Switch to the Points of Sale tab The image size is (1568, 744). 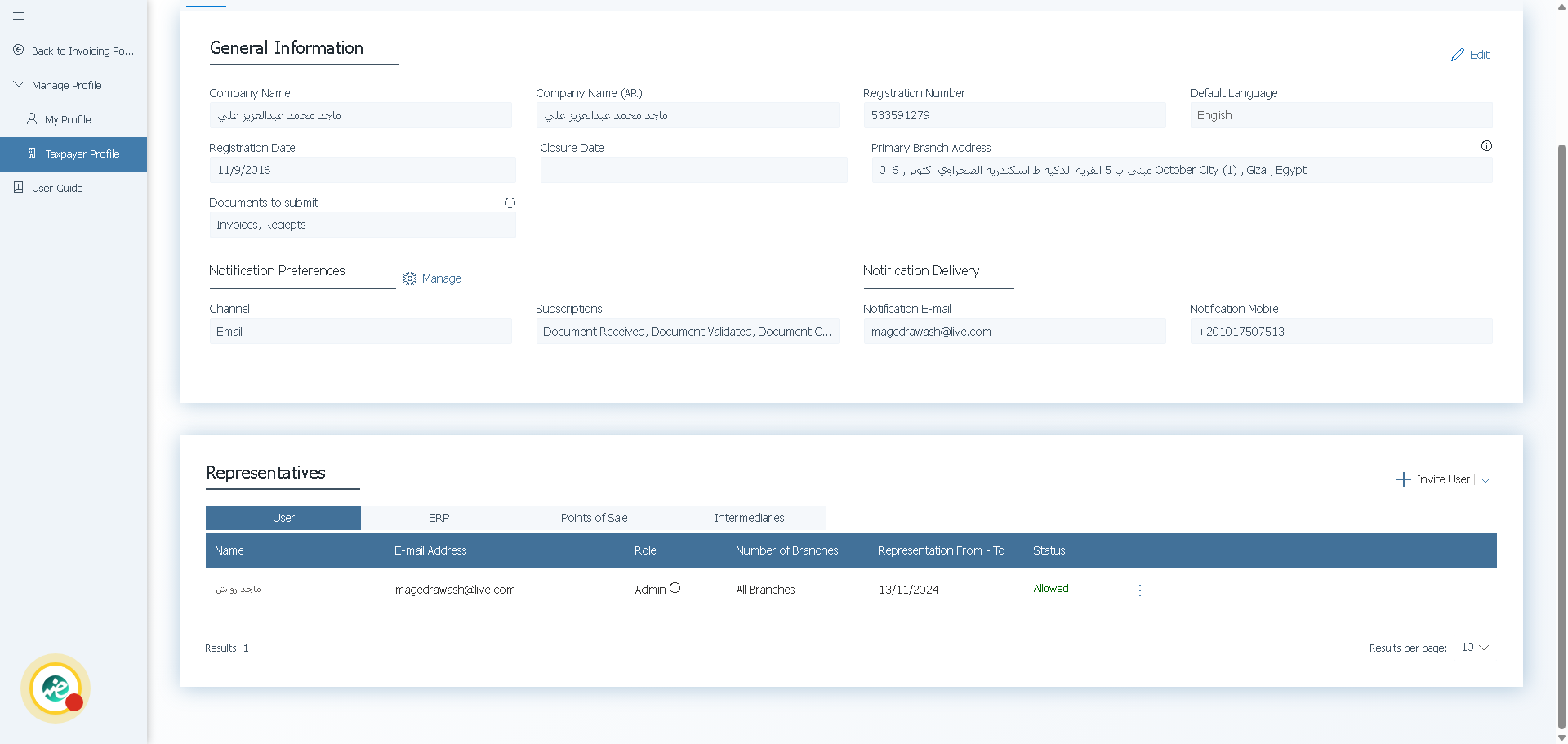594,518
